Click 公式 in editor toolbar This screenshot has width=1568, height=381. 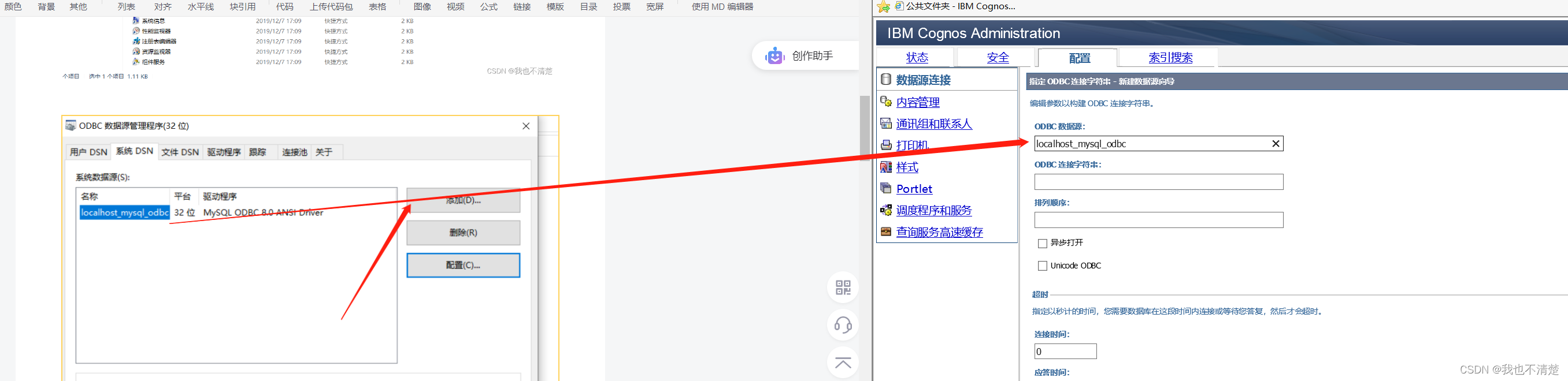489,7
